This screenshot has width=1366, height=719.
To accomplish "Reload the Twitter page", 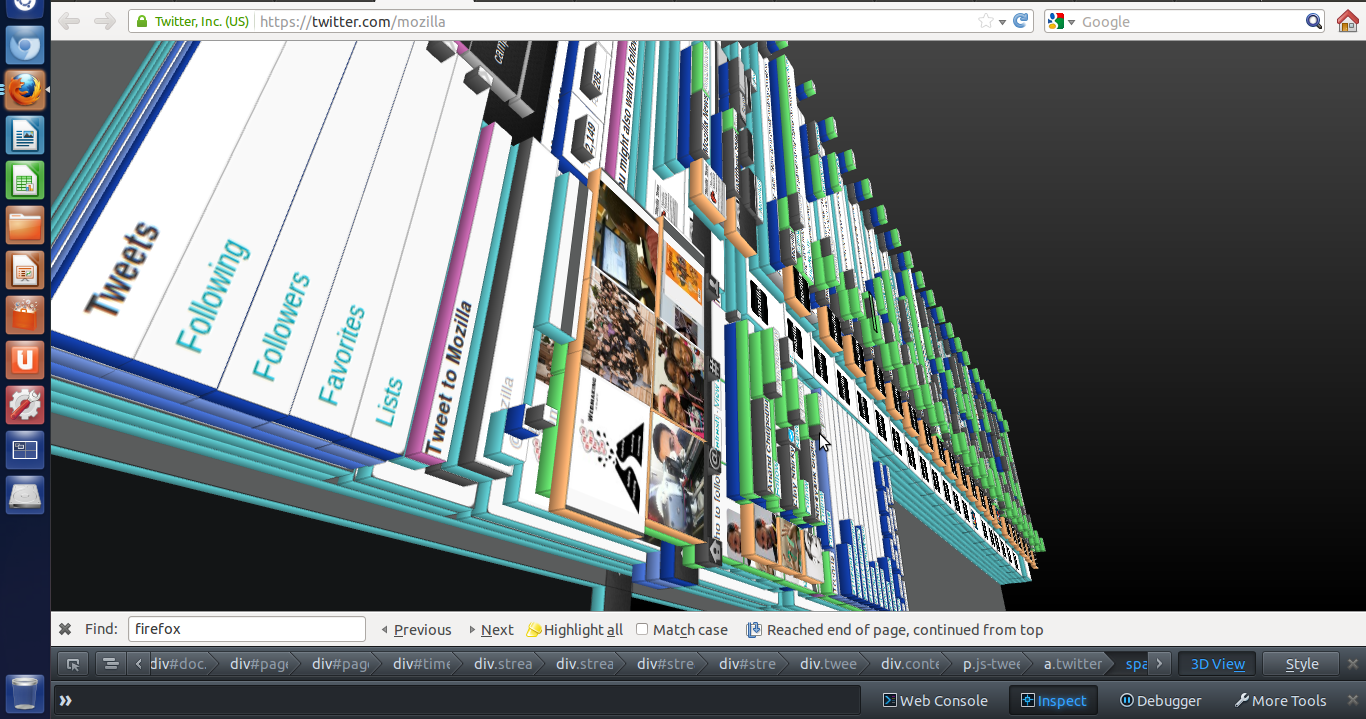I will [x=1021, y=21].
